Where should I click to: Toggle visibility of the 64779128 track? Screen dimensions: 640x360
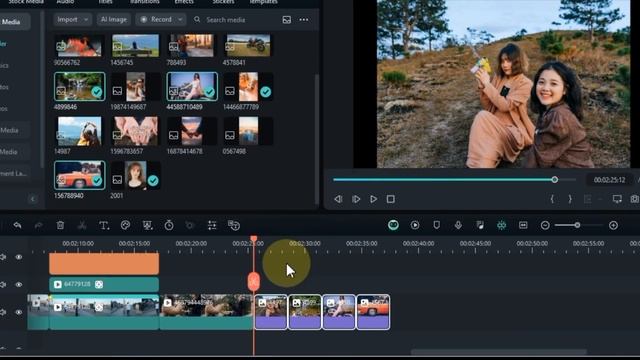click(x=19, y=284)
